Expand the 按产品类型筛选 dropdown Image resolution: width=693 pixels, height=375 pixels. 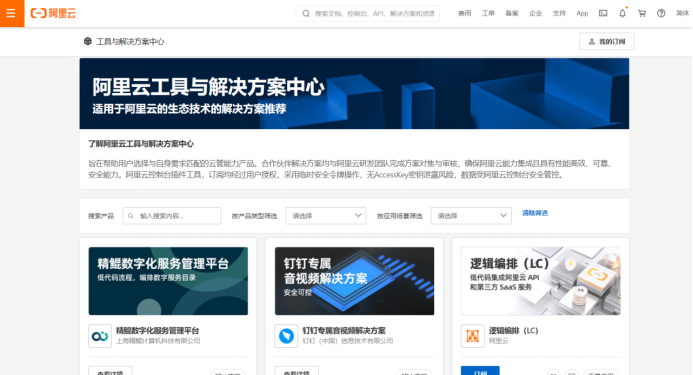tap(326, 216)
